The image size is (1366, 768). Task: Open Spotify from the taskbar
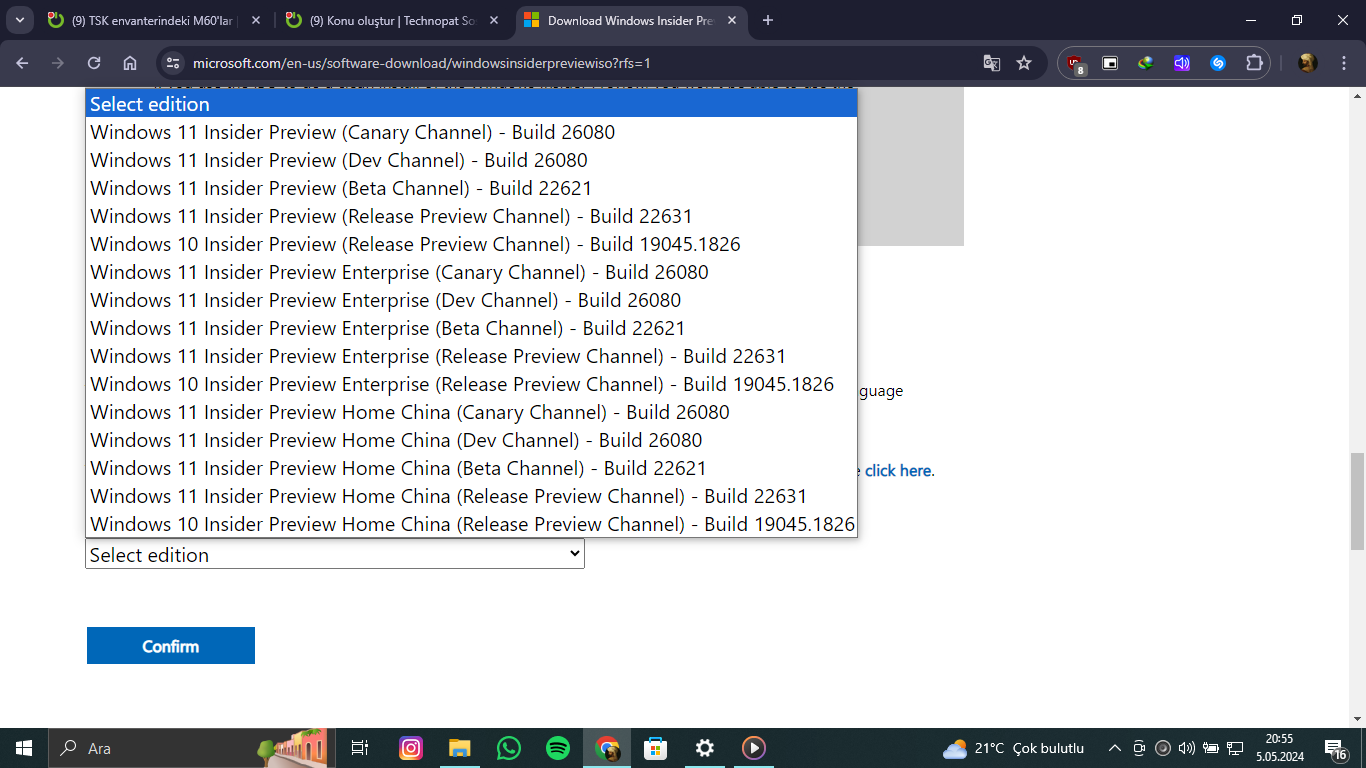tap(558, 748)
